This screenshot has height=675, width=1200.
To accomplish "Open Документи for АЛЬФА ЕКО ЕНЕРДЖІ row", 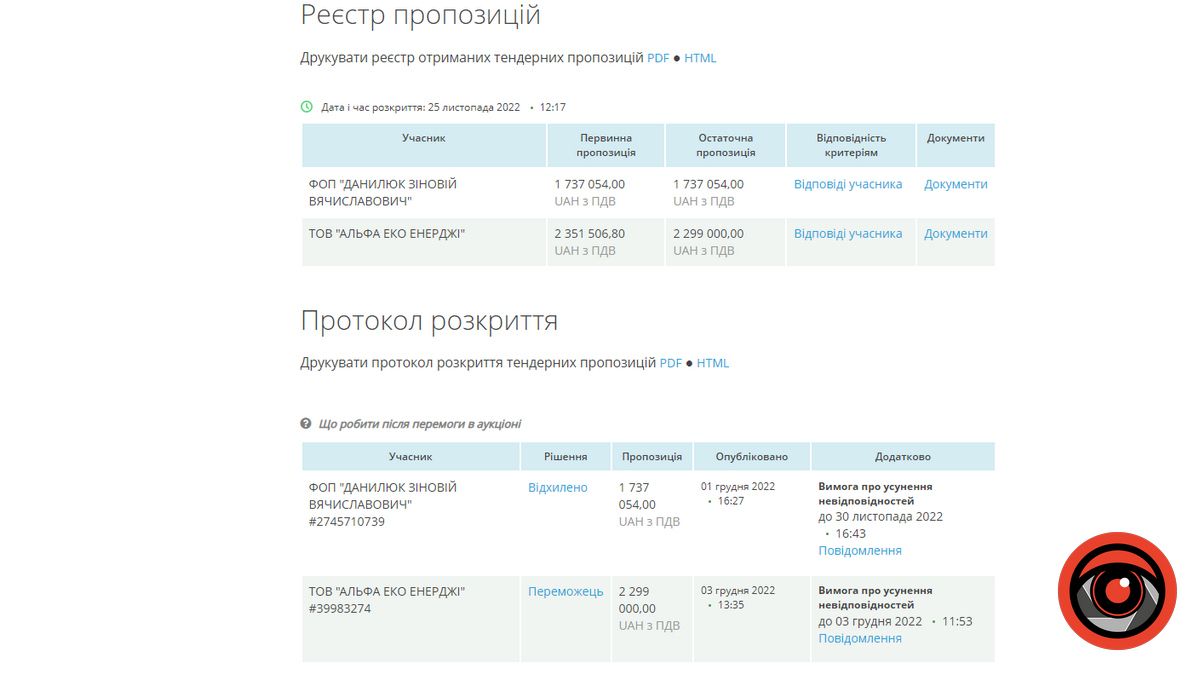I will click(955, 233).
